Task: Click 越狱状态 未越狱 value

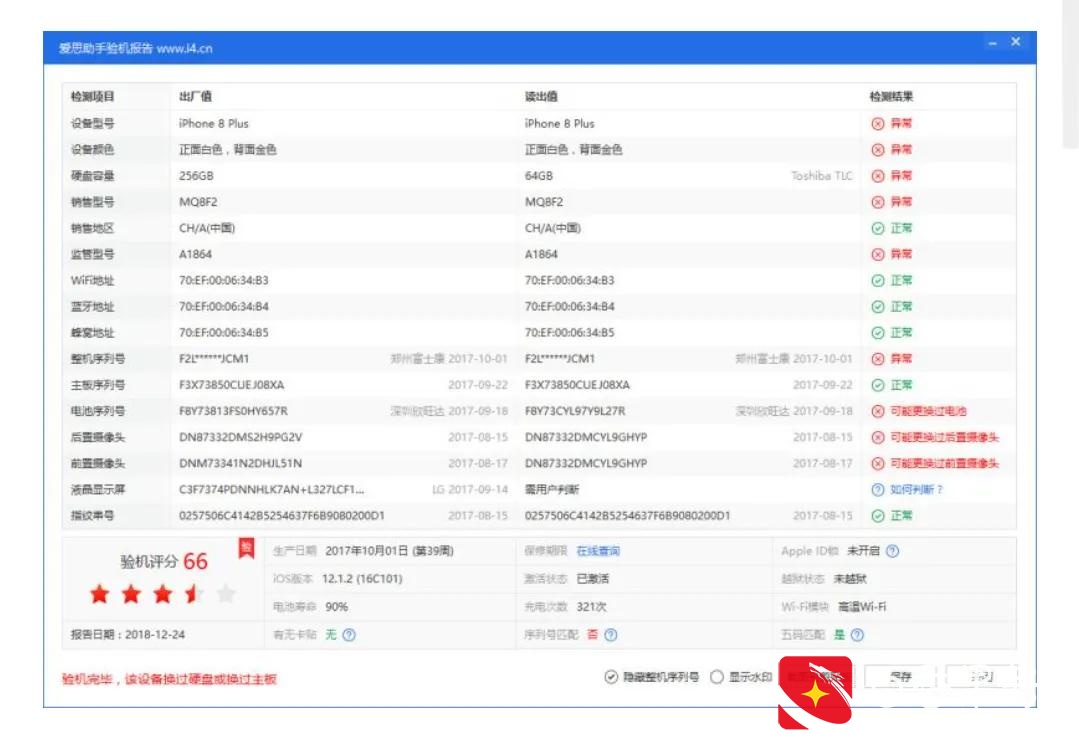Action: [850, 579]
